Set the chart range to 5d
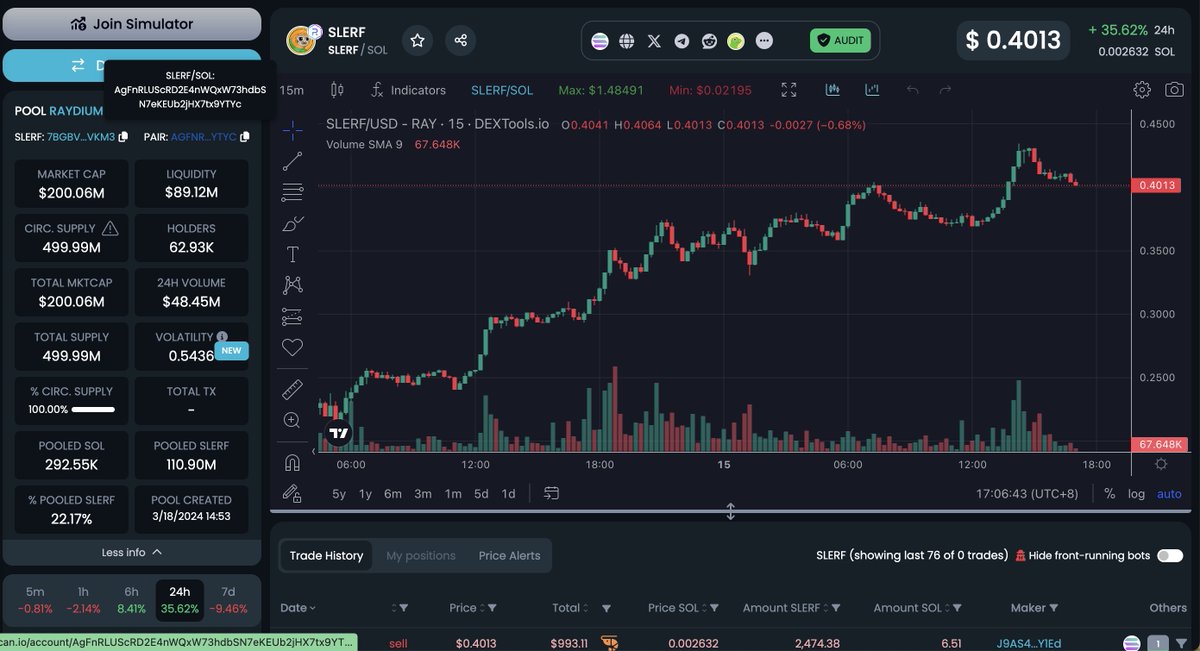The height and width of the screenshot is (651, 1200). [482, 494]
